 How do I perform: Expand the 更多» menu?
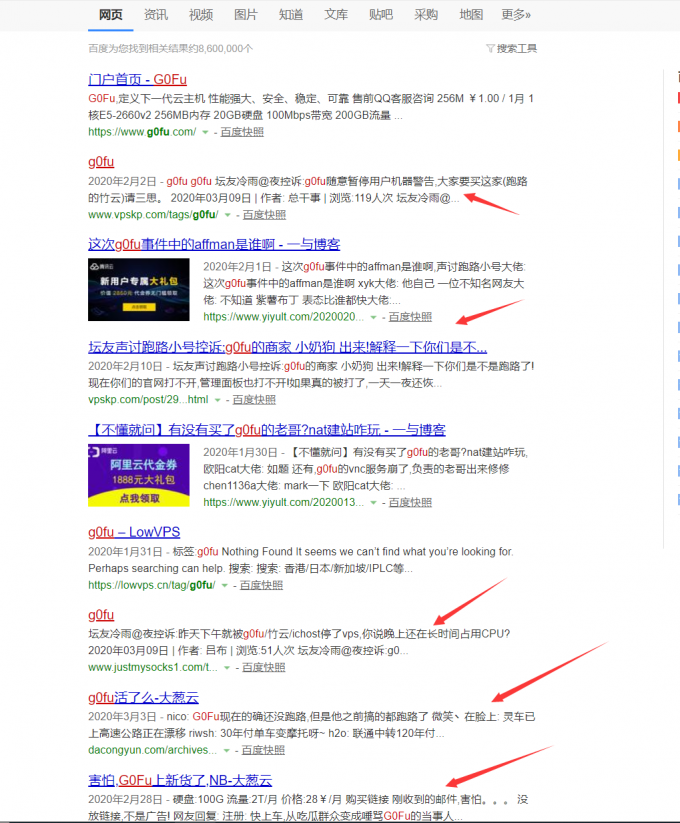[516, 15]
